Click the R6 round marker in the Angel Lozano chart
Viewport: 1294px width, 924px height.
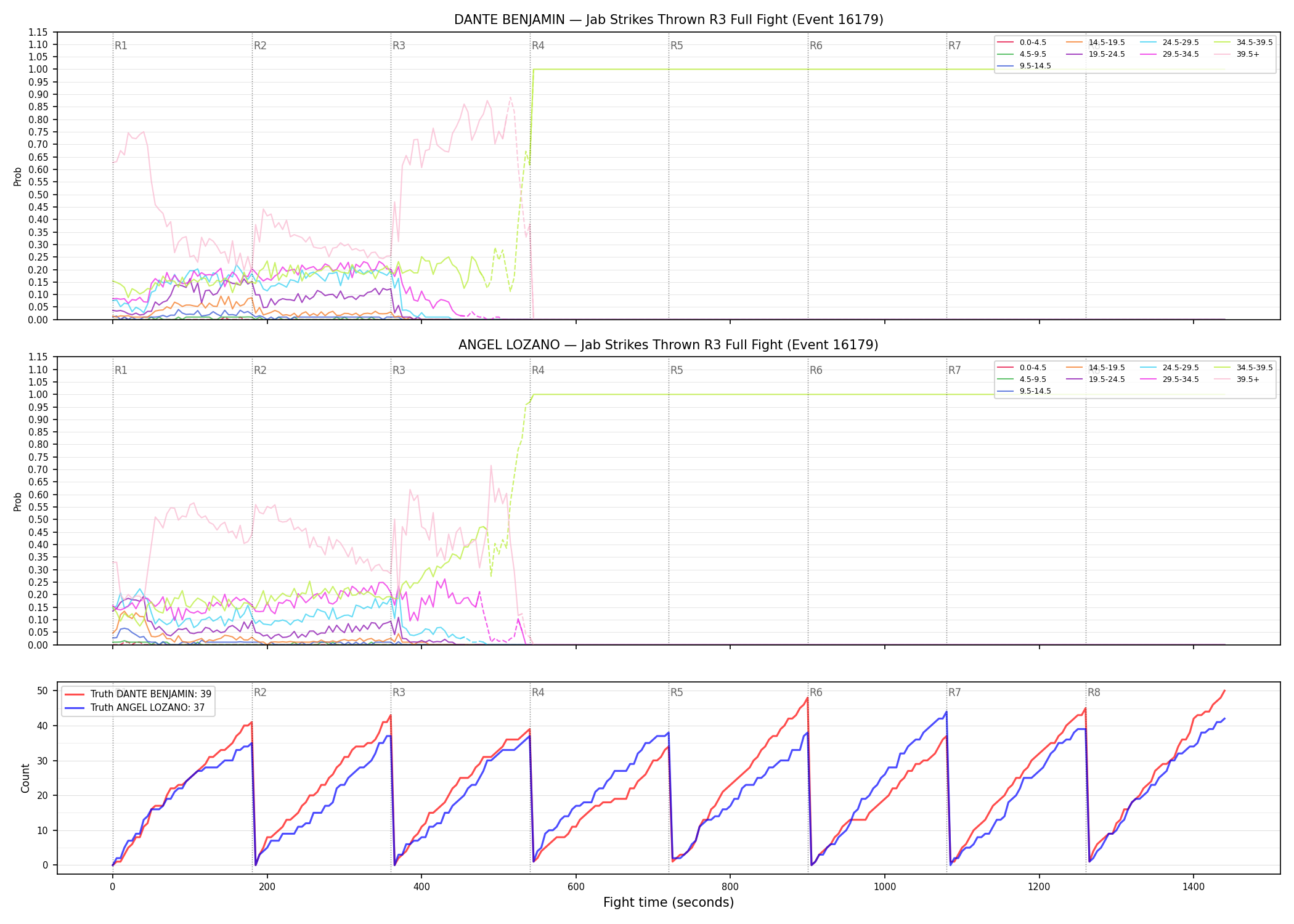pyautogui.click(x=816, y=370)
